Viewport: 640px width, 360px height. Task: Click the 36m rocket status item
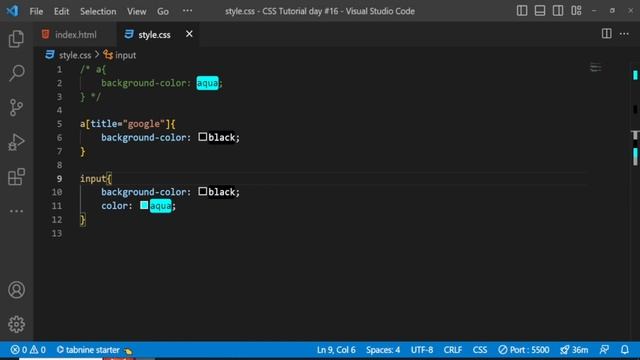pos(574,350)
